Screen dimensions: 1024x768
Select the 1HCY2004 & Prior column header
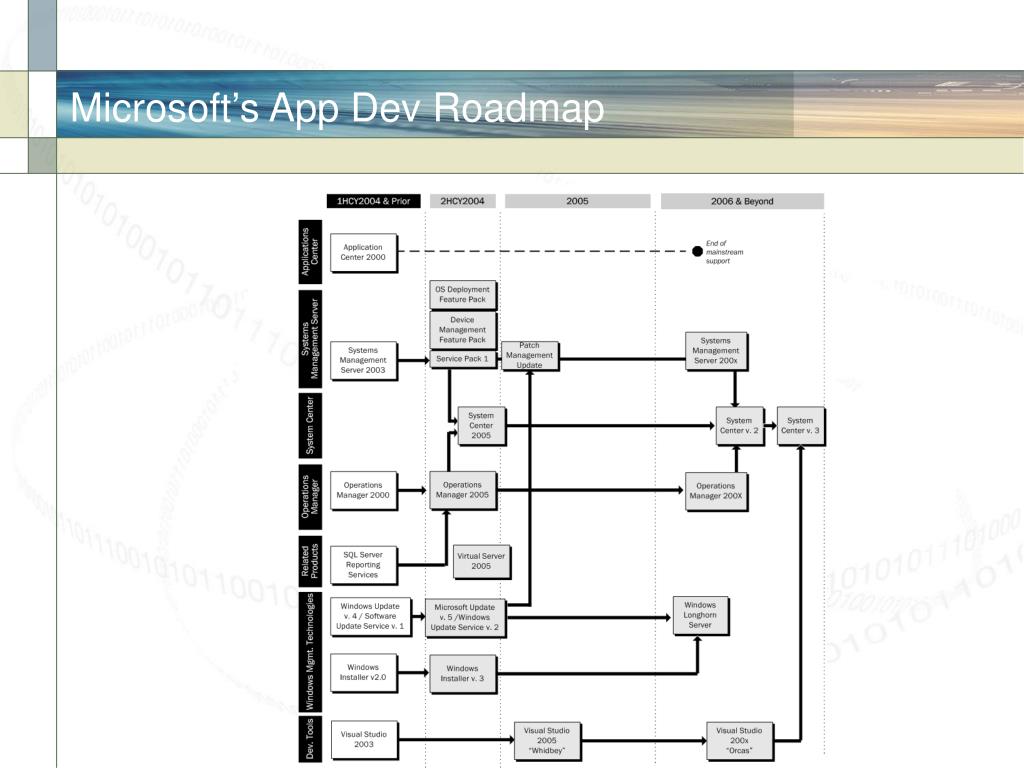tap(374, 201)
